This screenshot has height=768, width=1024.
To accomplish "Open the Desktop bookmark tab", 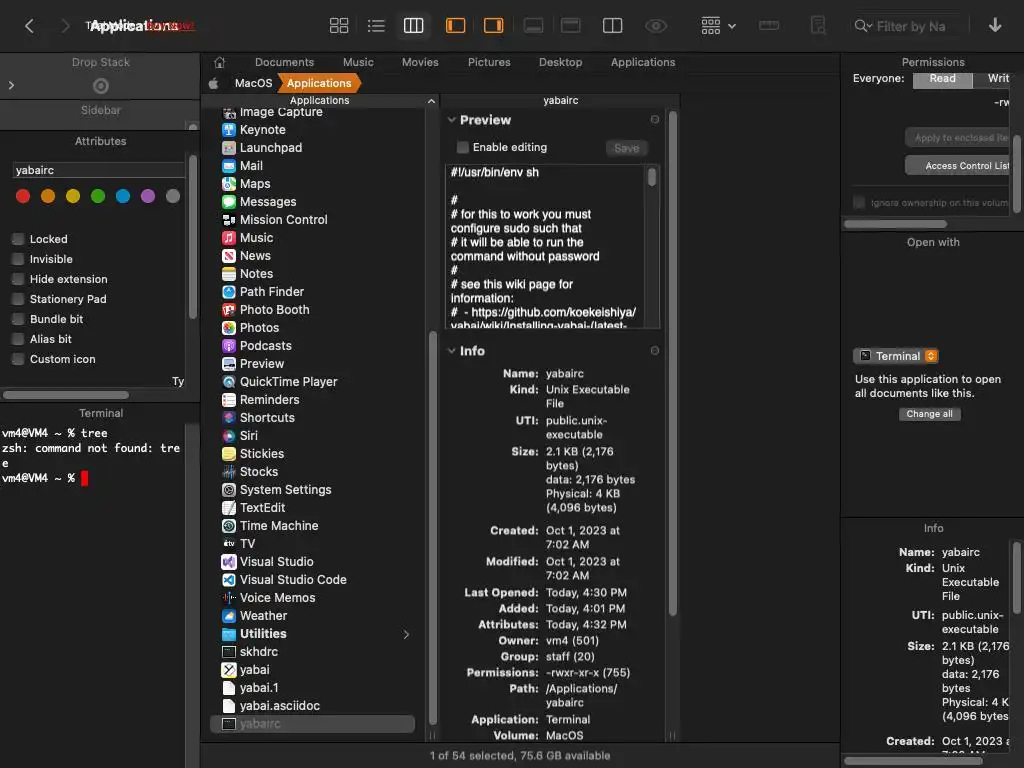I will [x=560, y=63].
